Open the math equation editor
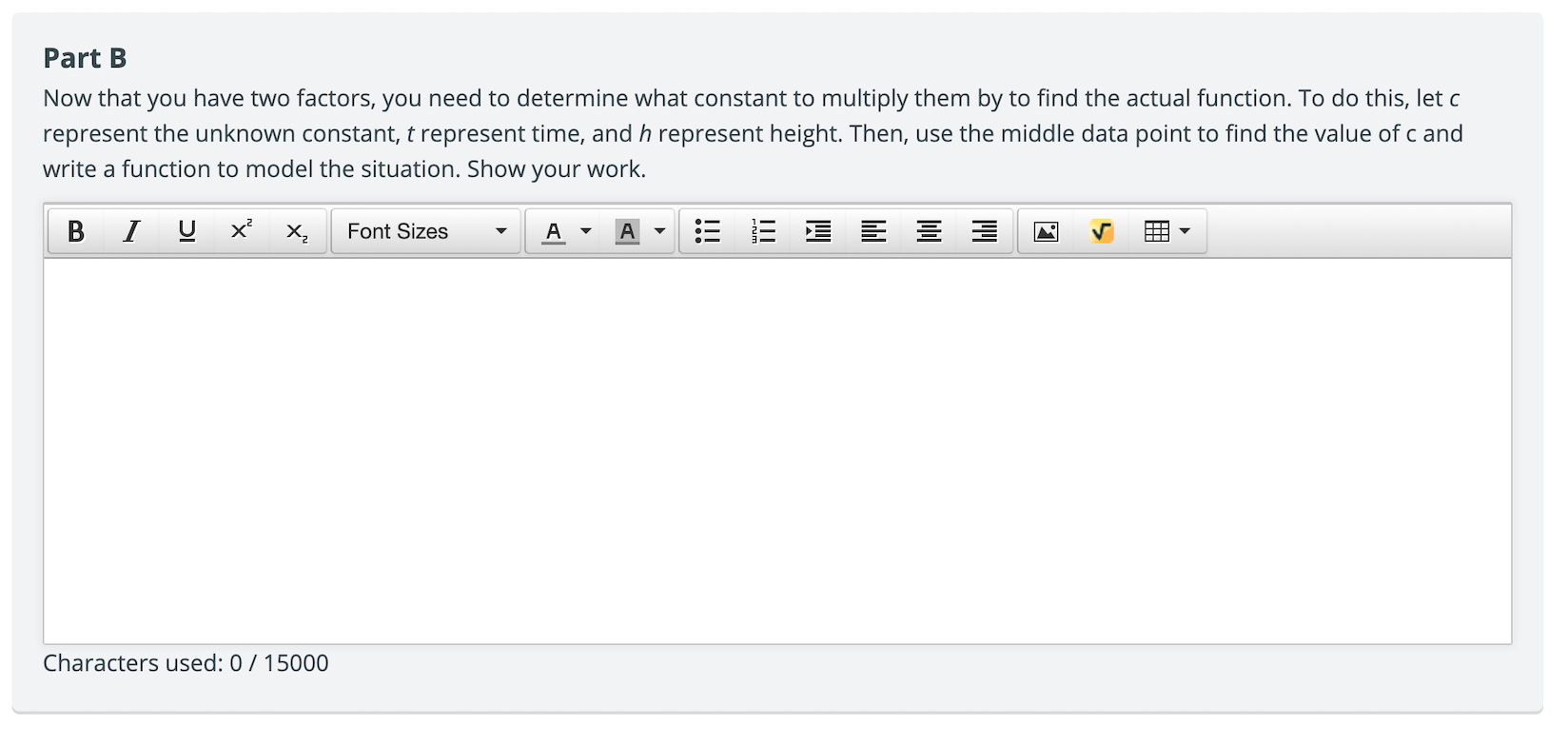Image resolution: width=1568 pixels, height=746 pixels. (1102, 231)
